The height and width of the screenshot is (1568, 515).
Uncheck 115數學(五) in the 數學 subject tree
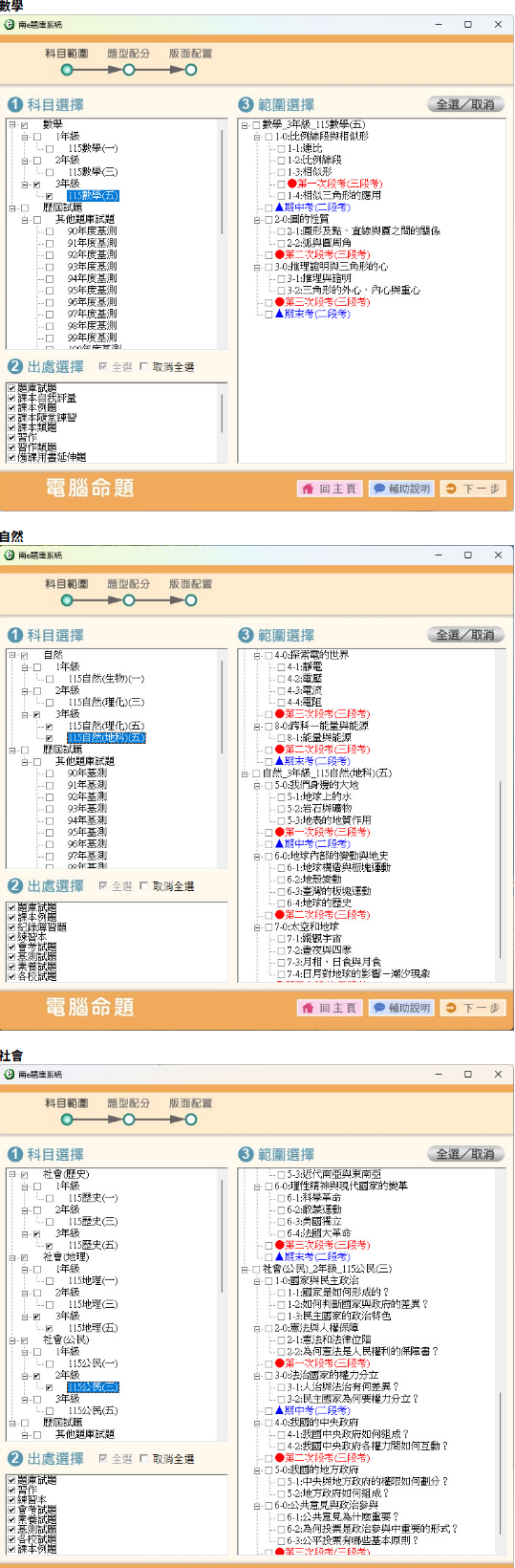50,196
